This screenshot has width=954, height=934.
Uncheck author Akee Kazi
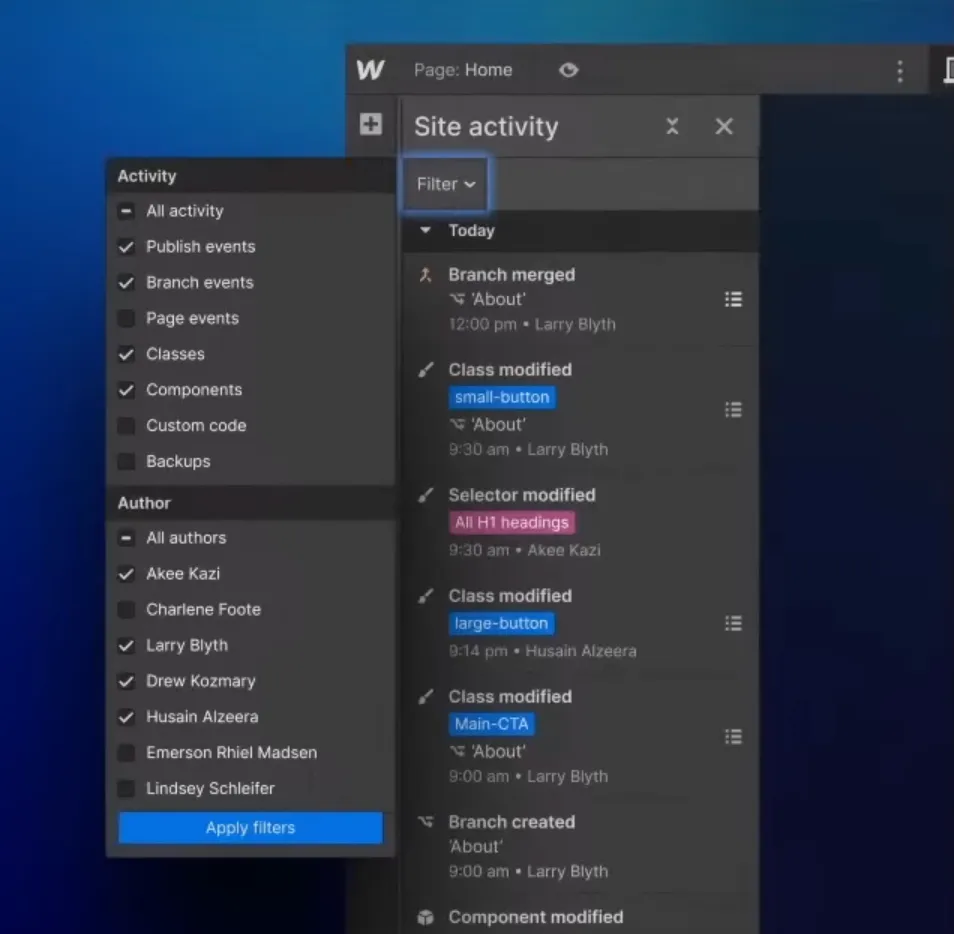(x=126, y=574)
